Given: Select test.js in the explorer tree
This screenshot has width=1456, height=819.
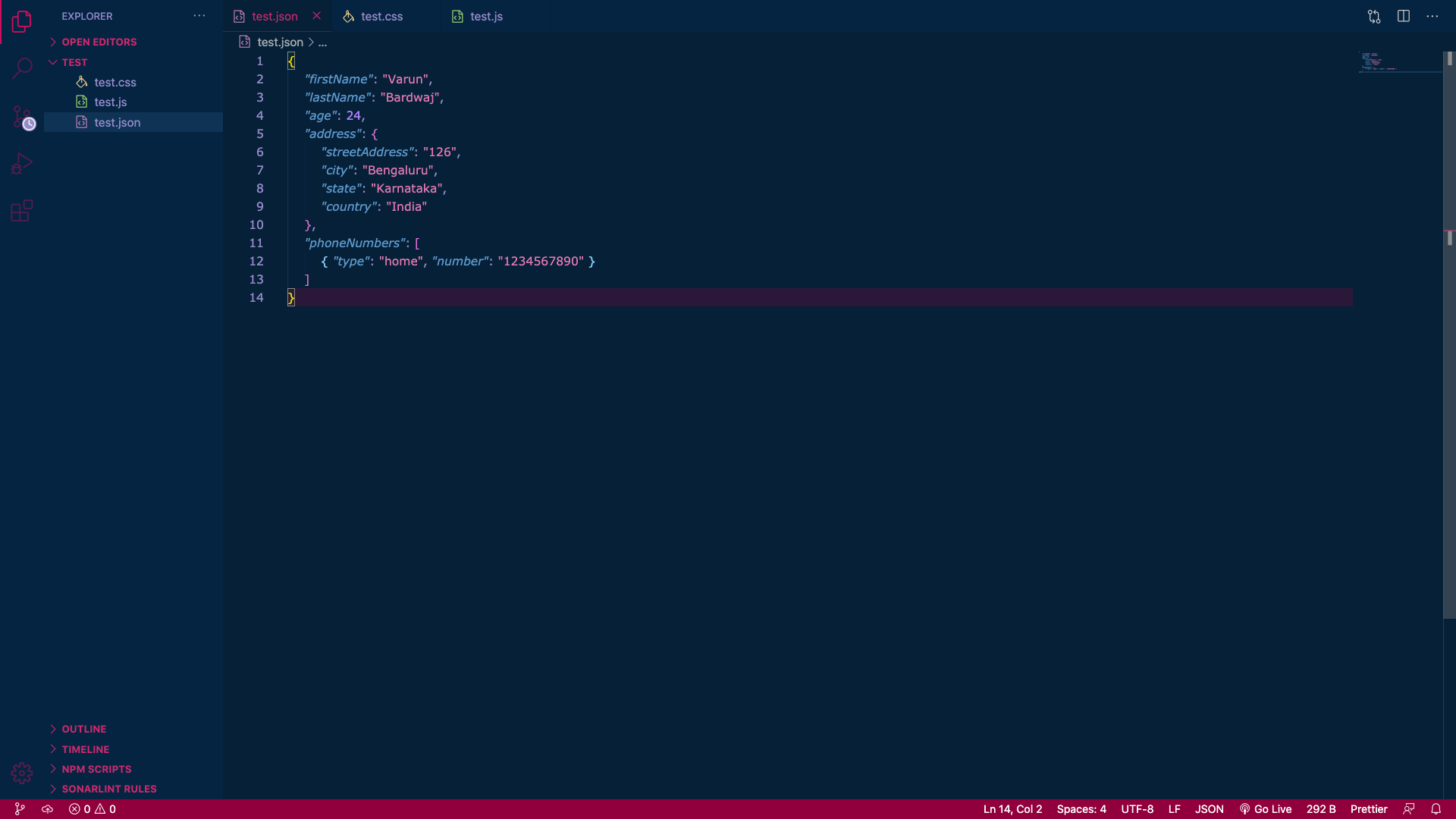Looking at the screenshot, I should [x=111, y=102].
